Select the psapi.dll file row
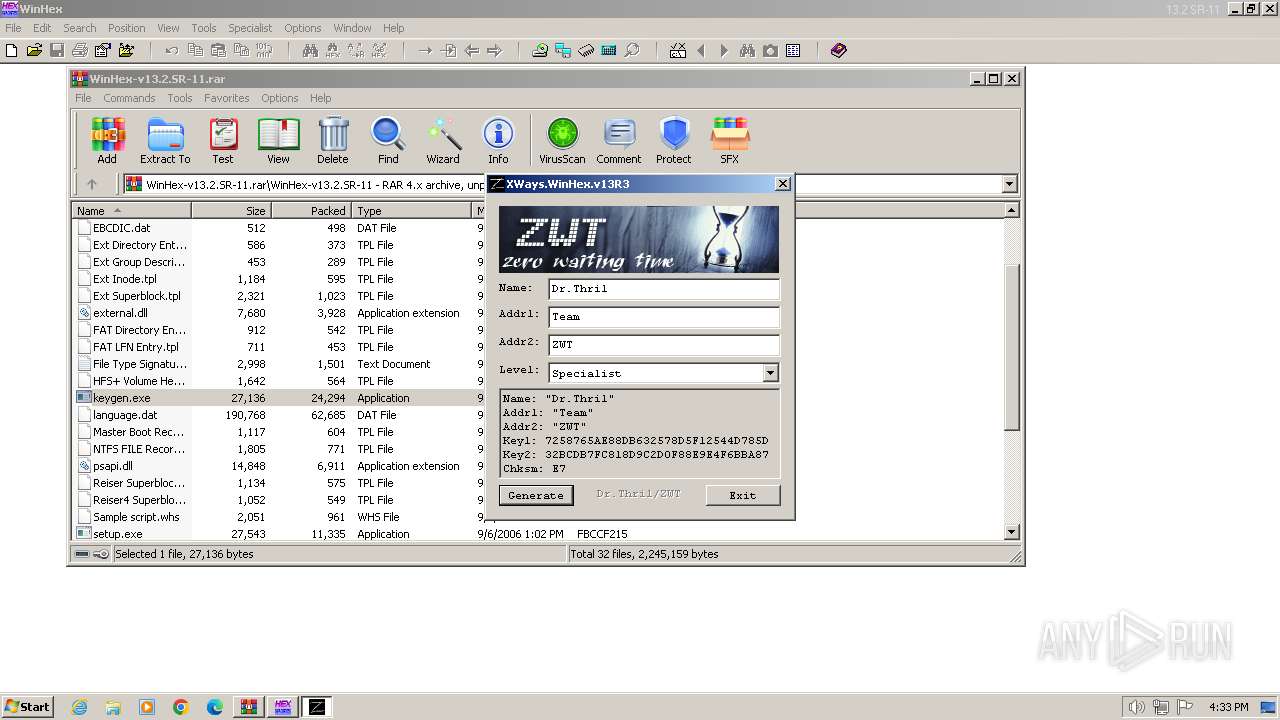 tap(280, 466)
